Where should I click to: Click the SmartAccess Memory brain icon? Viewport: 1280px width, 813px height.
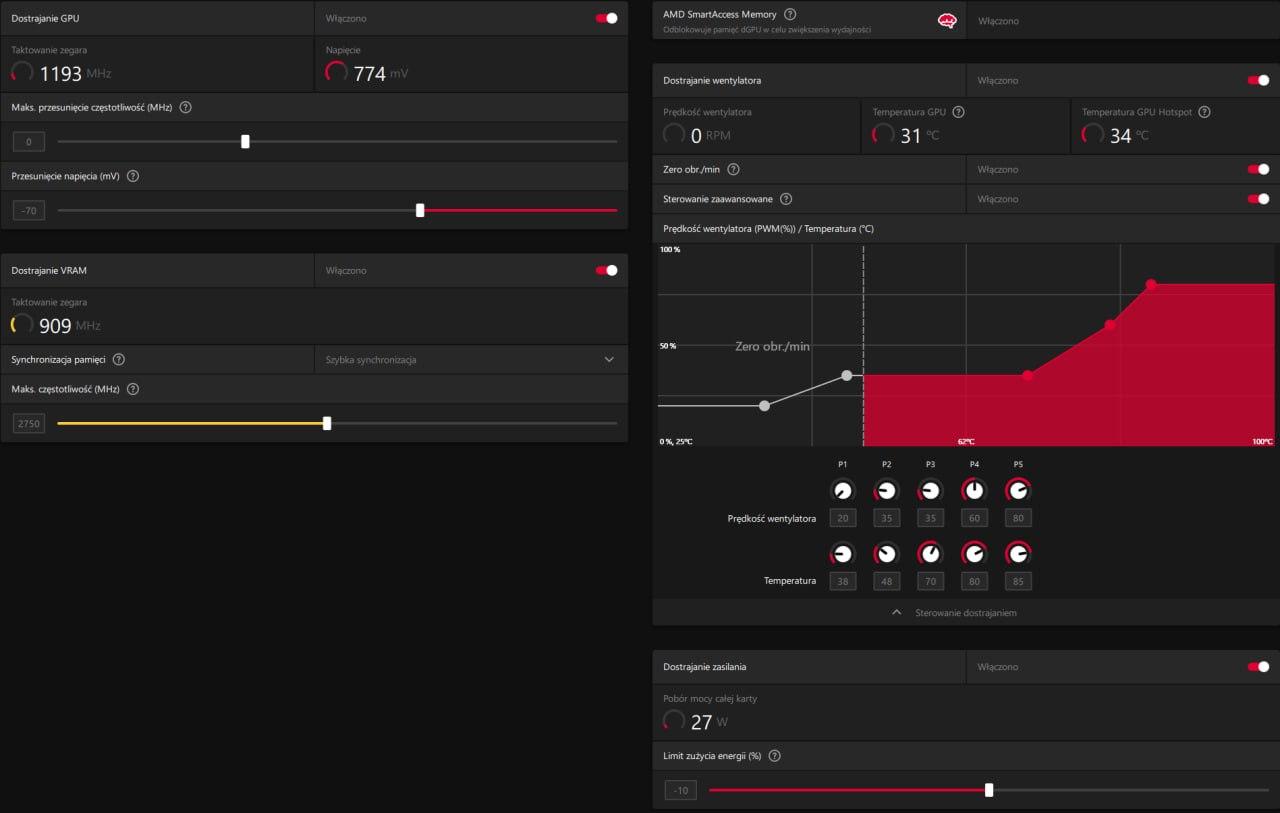(x=947, y=20)
